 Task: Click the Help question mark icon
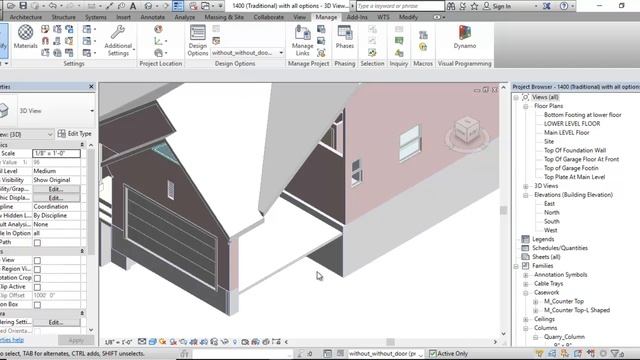(x=564, y=6)
